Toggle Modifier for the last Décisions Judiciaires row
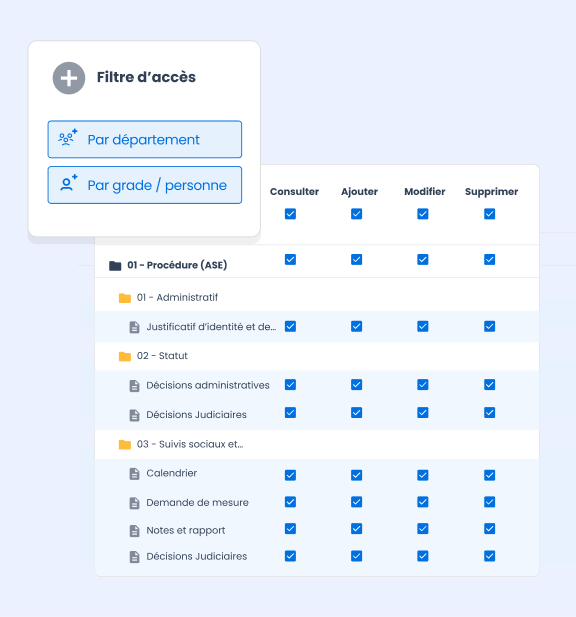Viewport: 576px width, 617px height. pyautogui.click(x=423, y=556)
